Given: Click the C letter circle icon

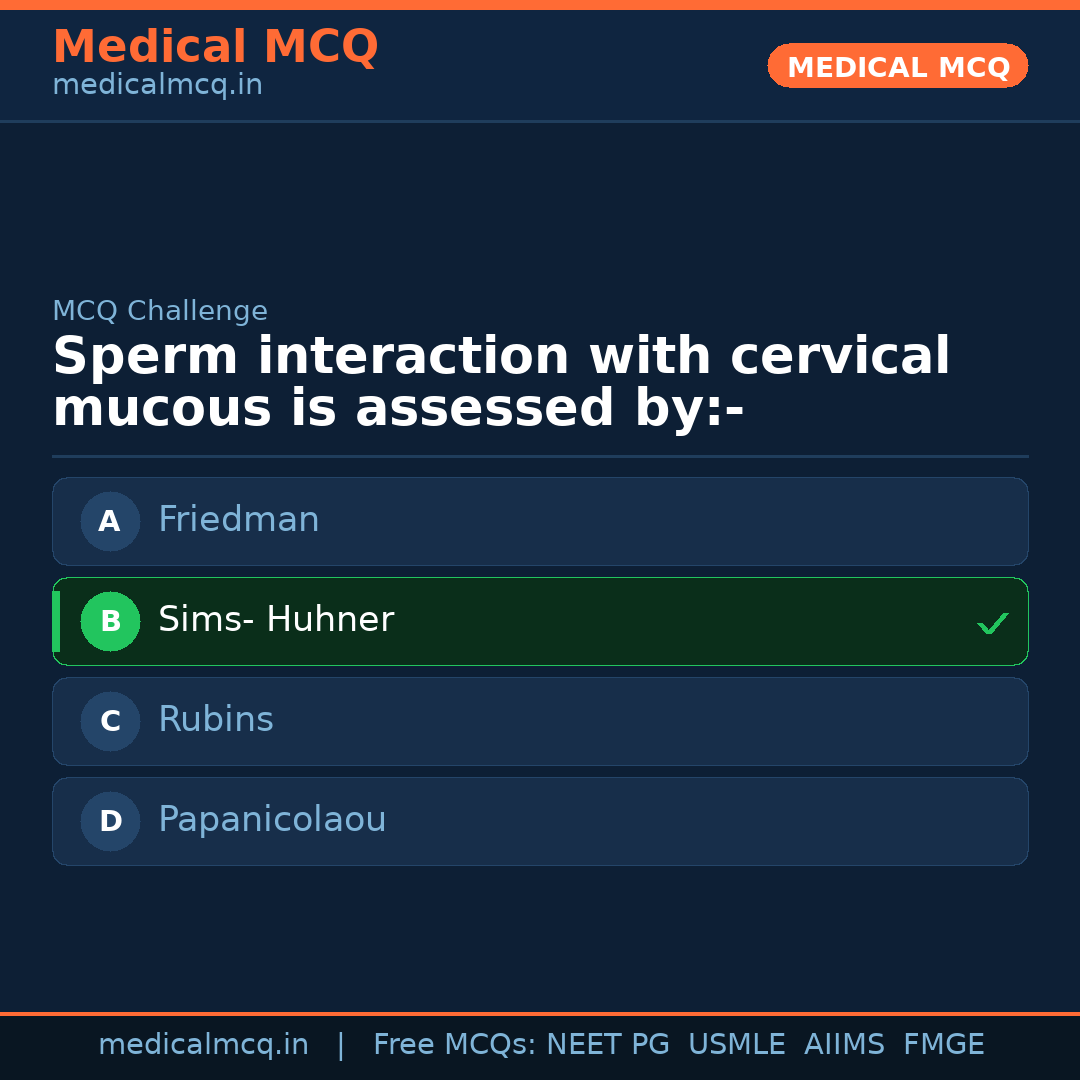Looking at the screenshot, I should pos(110,721).
